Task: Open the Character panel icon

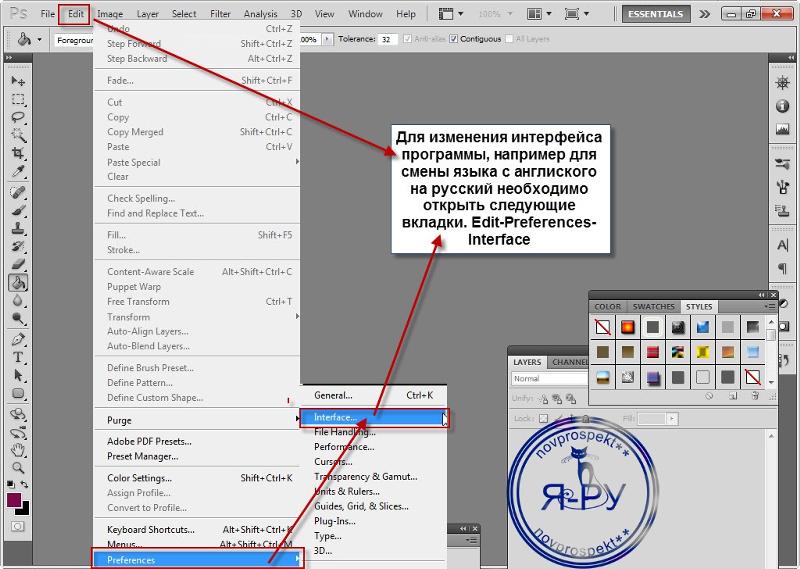Action: [782, 245]
